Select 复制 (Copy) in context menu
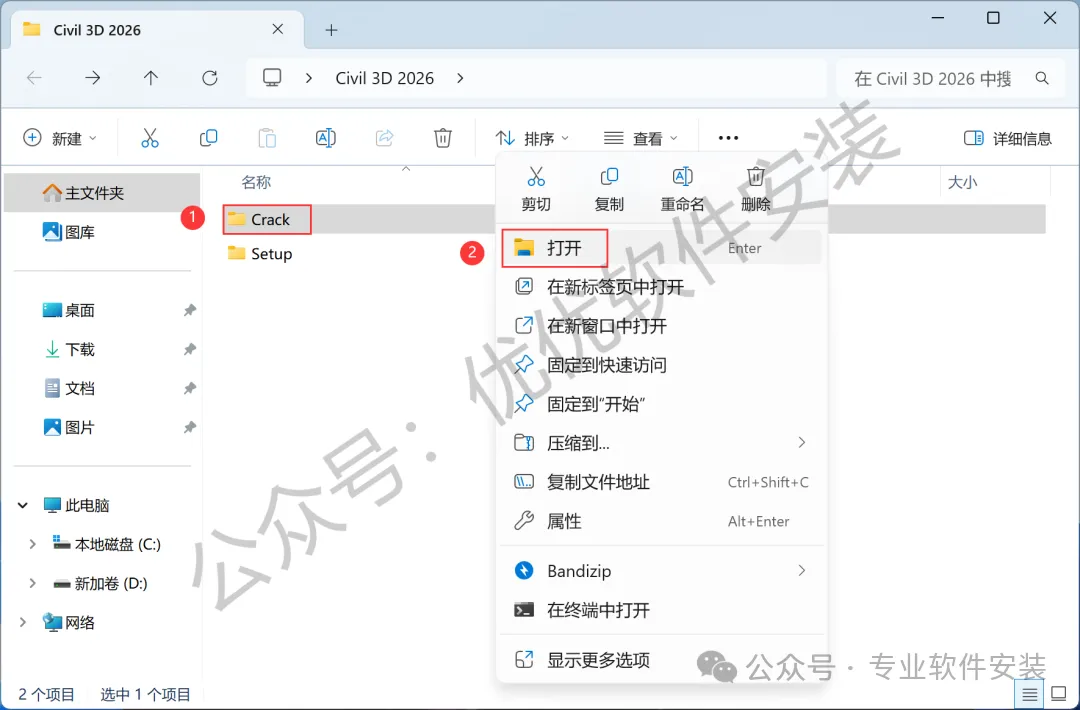Image resolution: width=1080 pixels, height=710 pixels. pyautogui.click(x=609, y=189)
